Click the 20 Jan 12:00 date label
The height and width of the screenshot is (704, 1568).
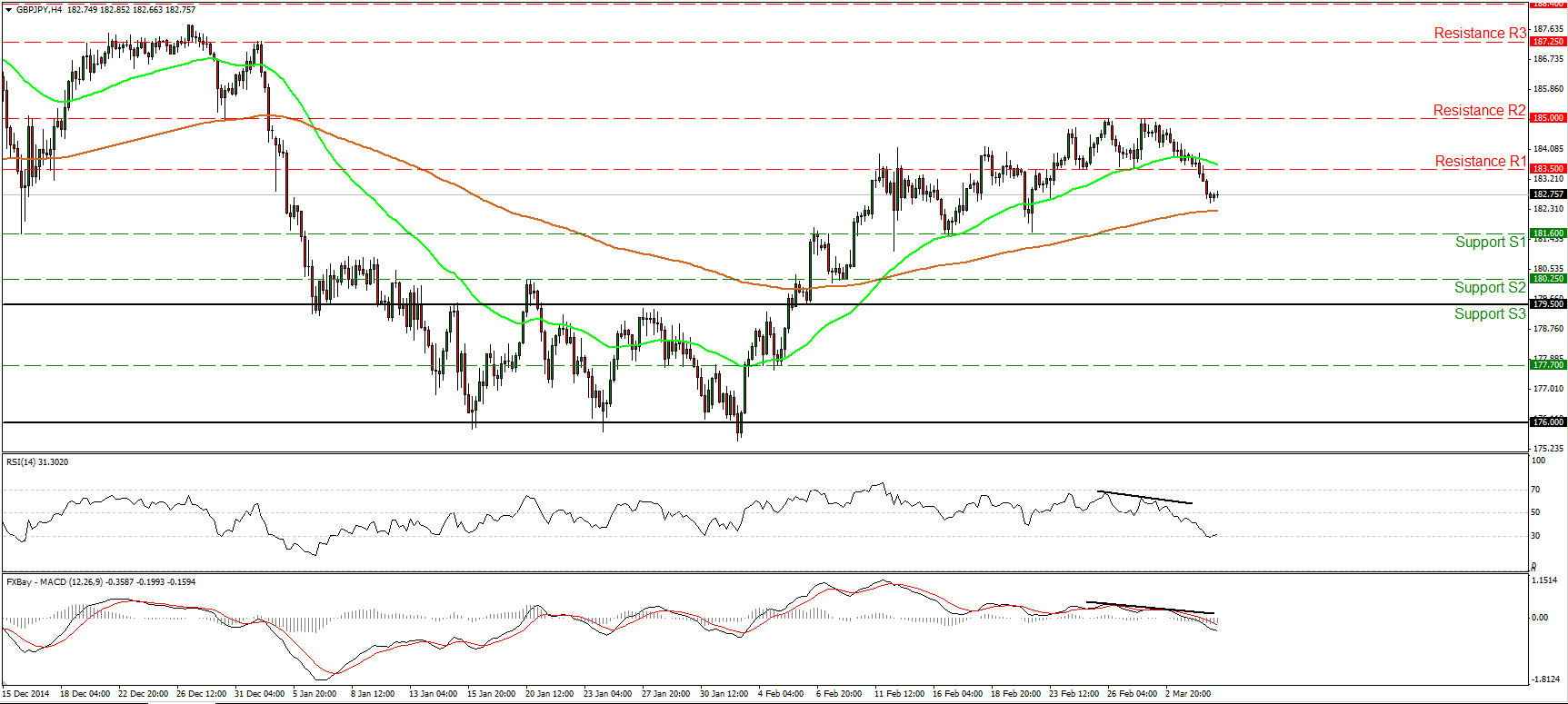[x=549, y=694]
